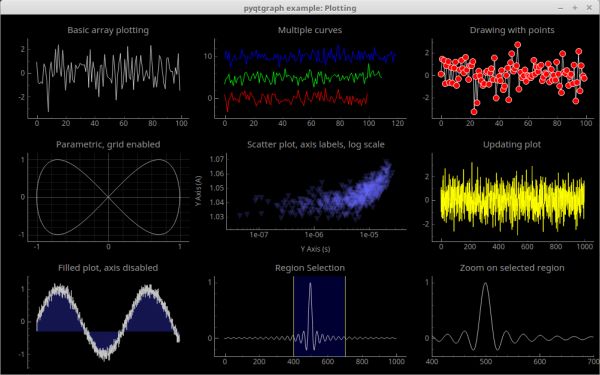
Task: Click the "Multiple curves" plot title
Action: [x=310, y=30]
